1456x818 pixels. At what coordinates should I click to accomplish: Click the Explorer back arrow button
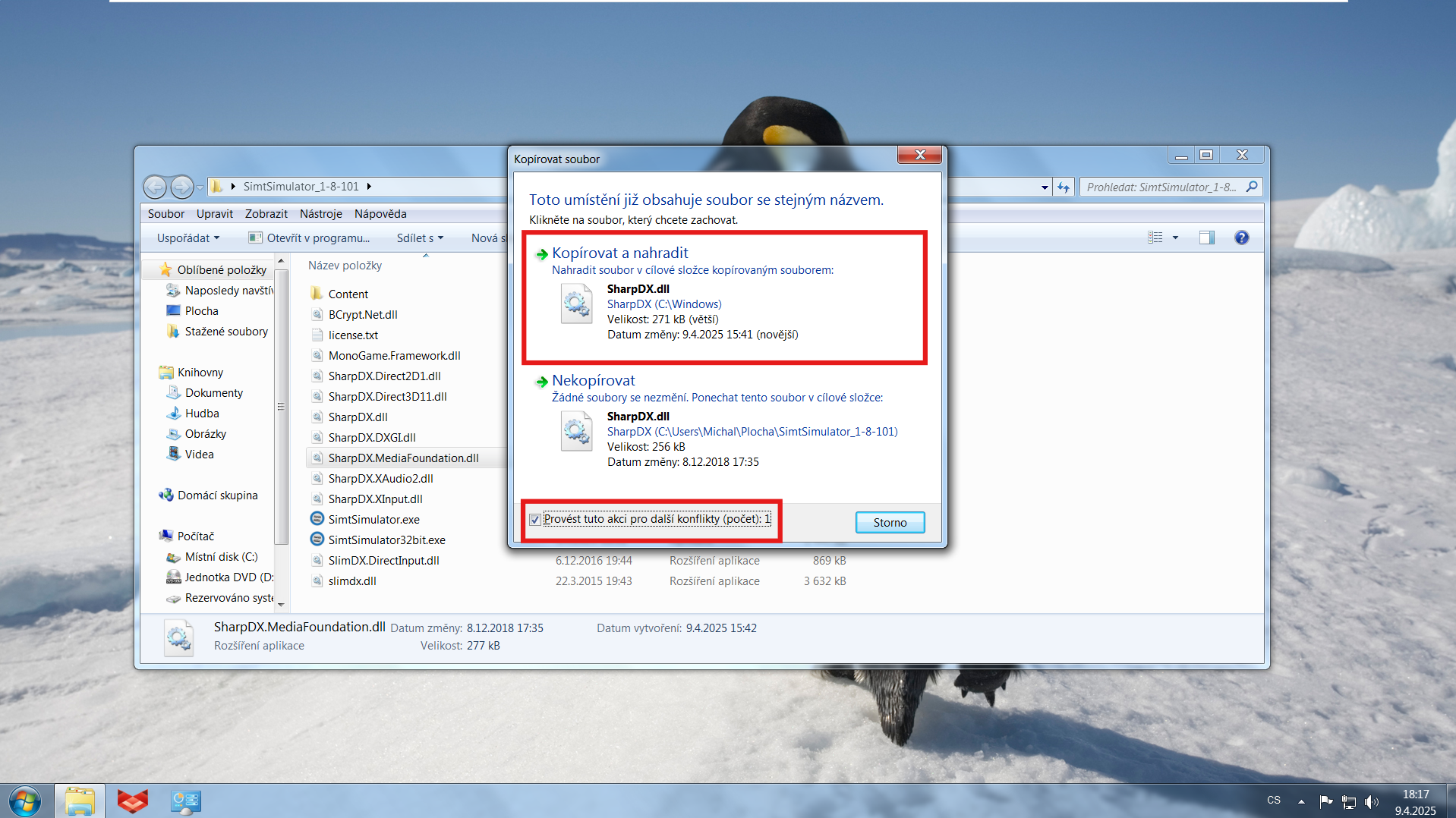(155, 187)
